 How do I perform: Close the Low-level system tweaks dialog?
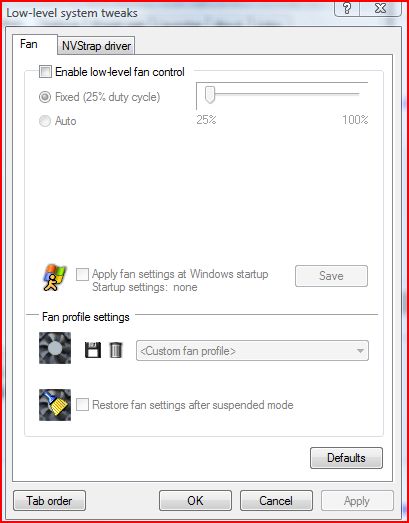point(380,9)
